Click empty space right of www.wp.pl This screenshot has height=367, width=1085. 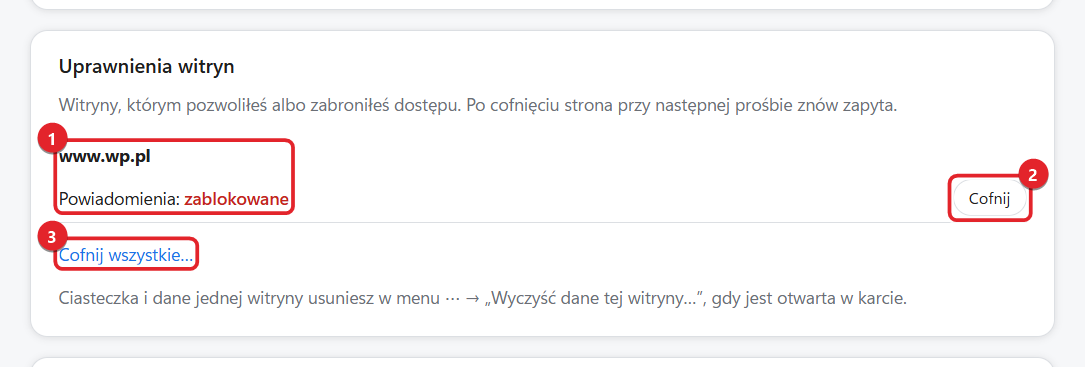tap(554, 156)
